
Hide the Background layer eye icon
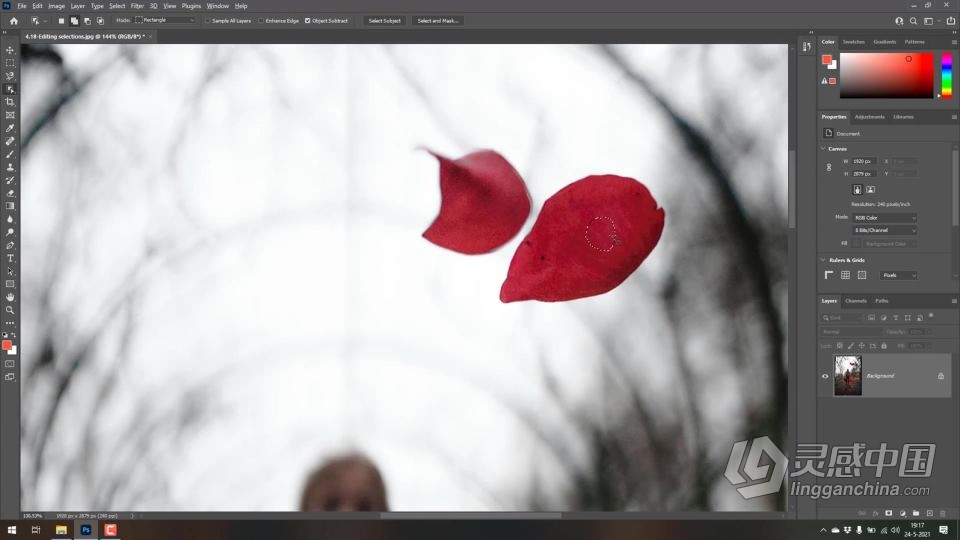point(825,376)
